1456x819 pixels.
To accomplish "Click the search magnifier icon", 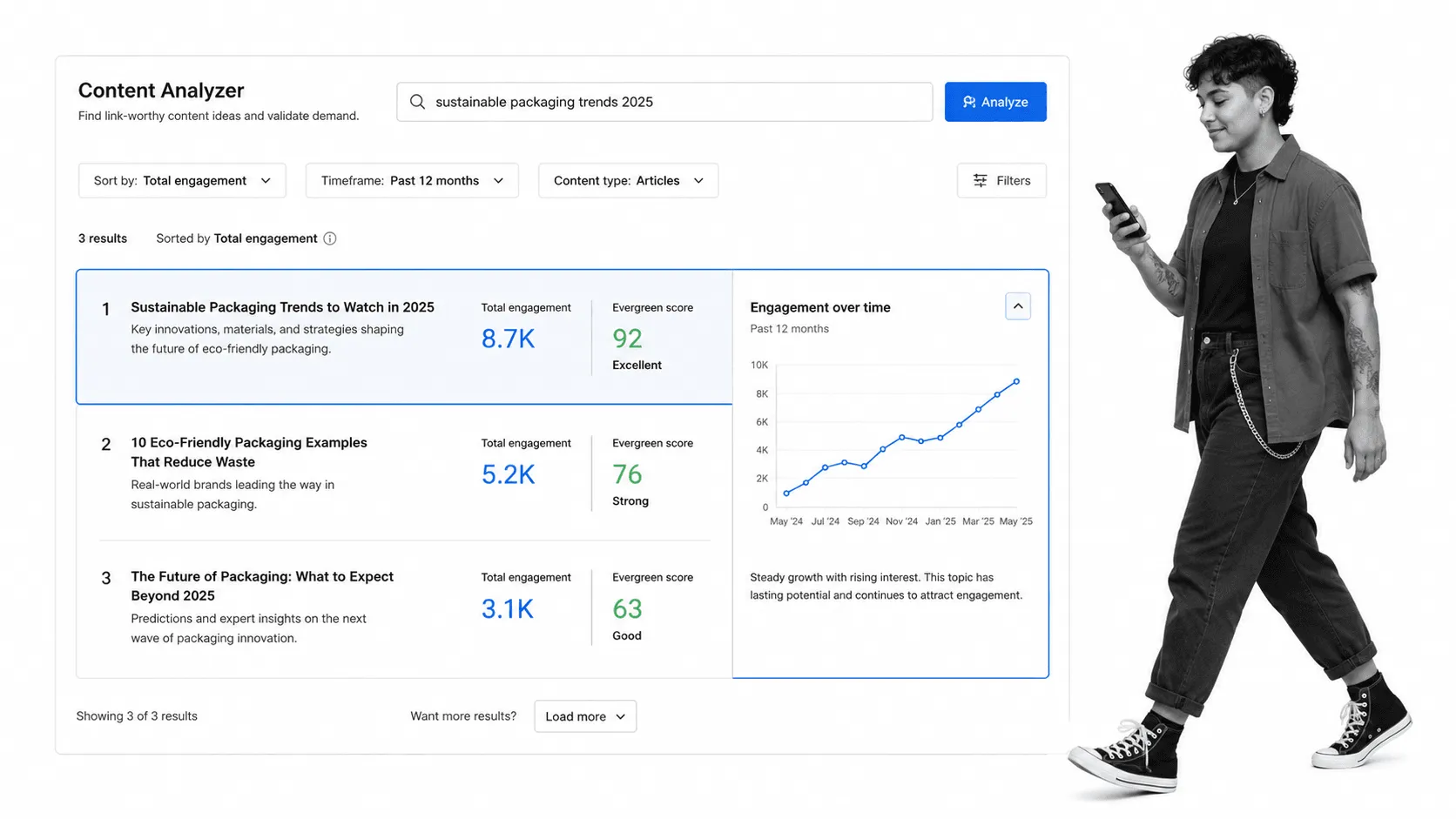I will pos(417,102).
